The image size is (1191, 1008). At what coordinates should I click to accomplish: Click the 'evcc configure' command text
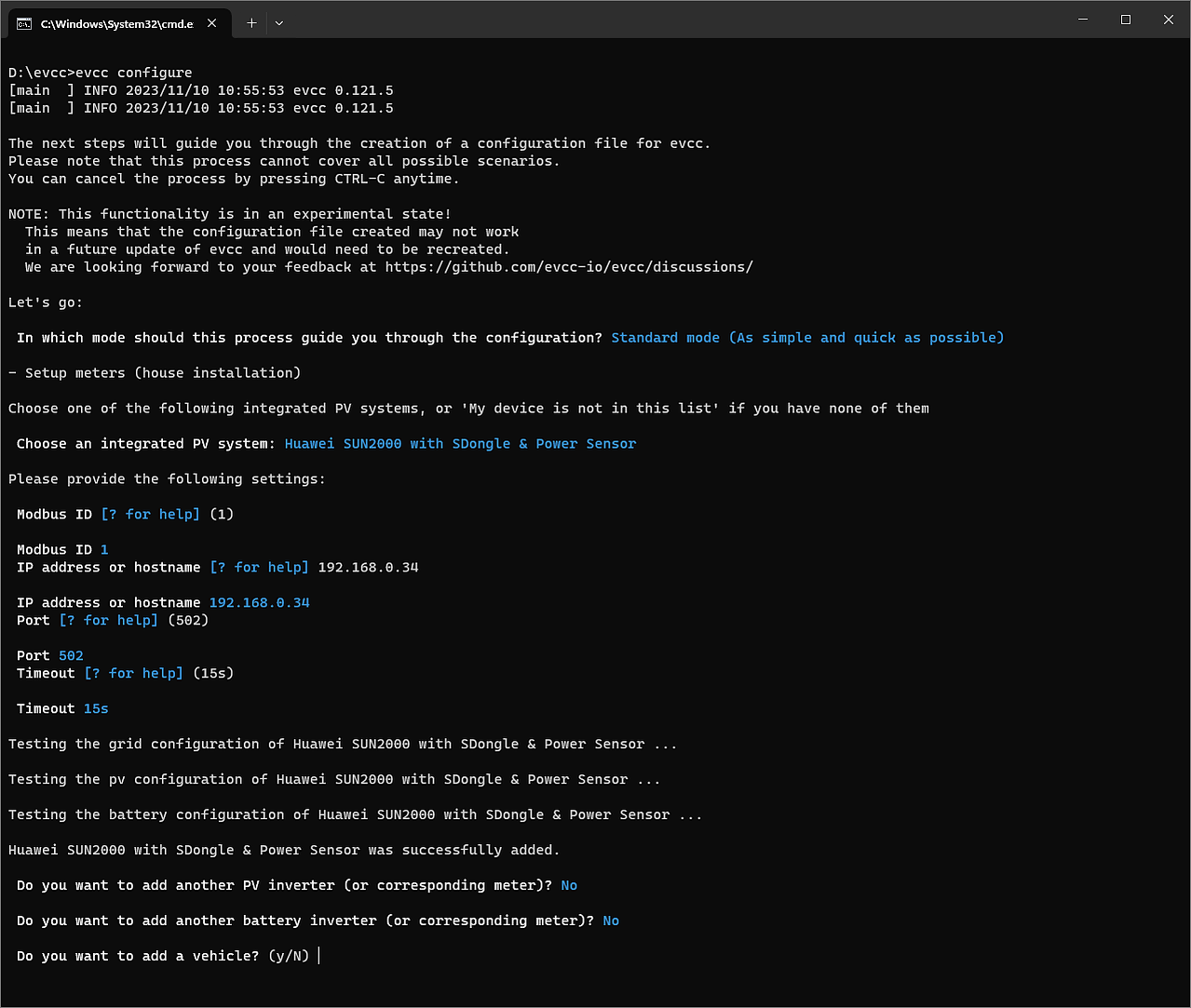[x=134, y=73]
